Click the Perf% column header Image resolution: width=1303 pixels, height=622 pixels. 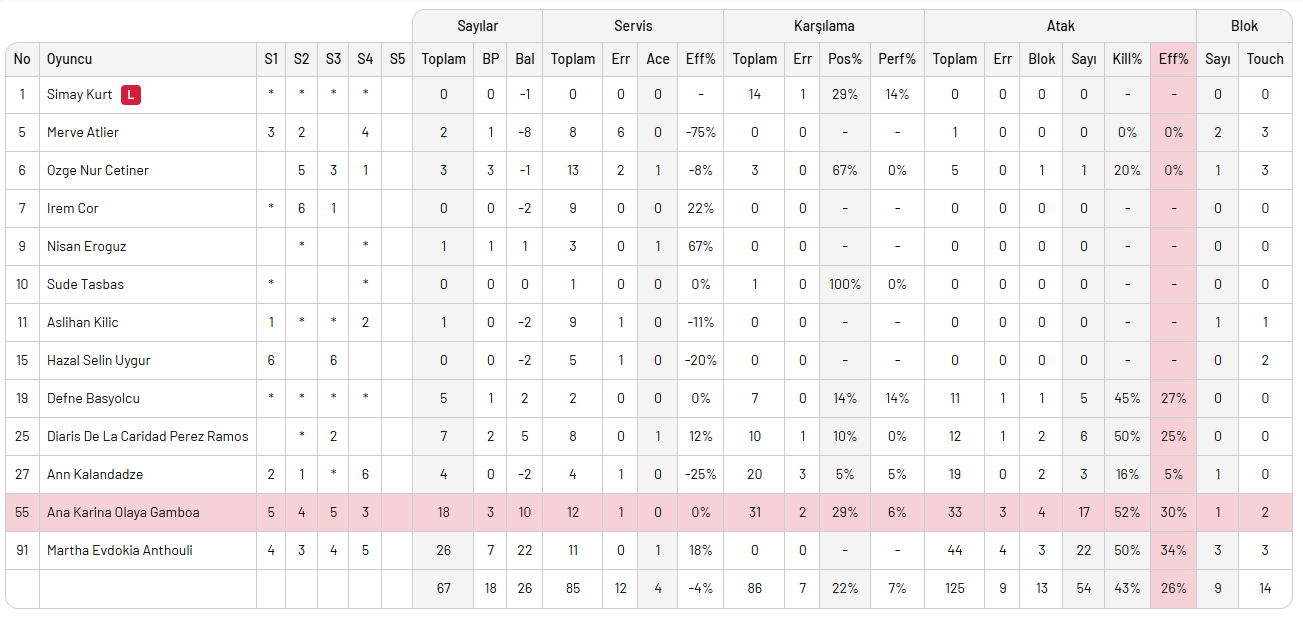point(897,59)
